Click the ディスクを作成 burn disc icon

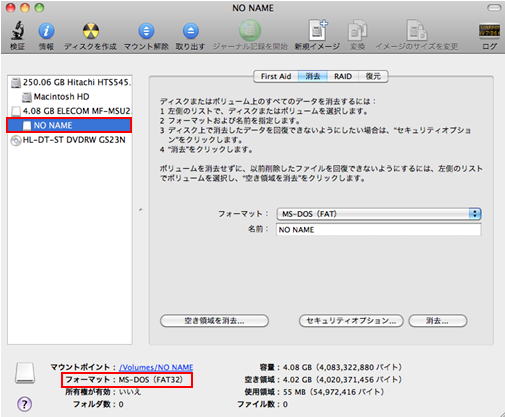pos(91,31)
